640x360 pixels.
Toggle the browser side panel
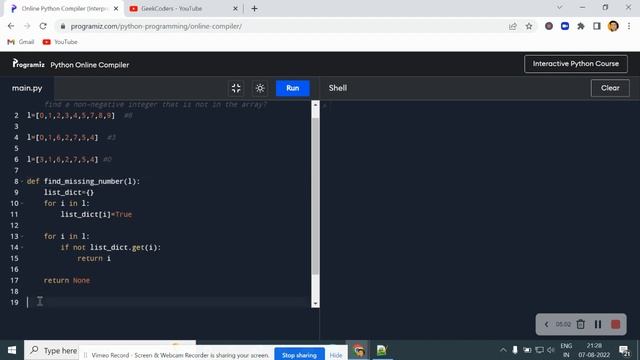[597, 26]
